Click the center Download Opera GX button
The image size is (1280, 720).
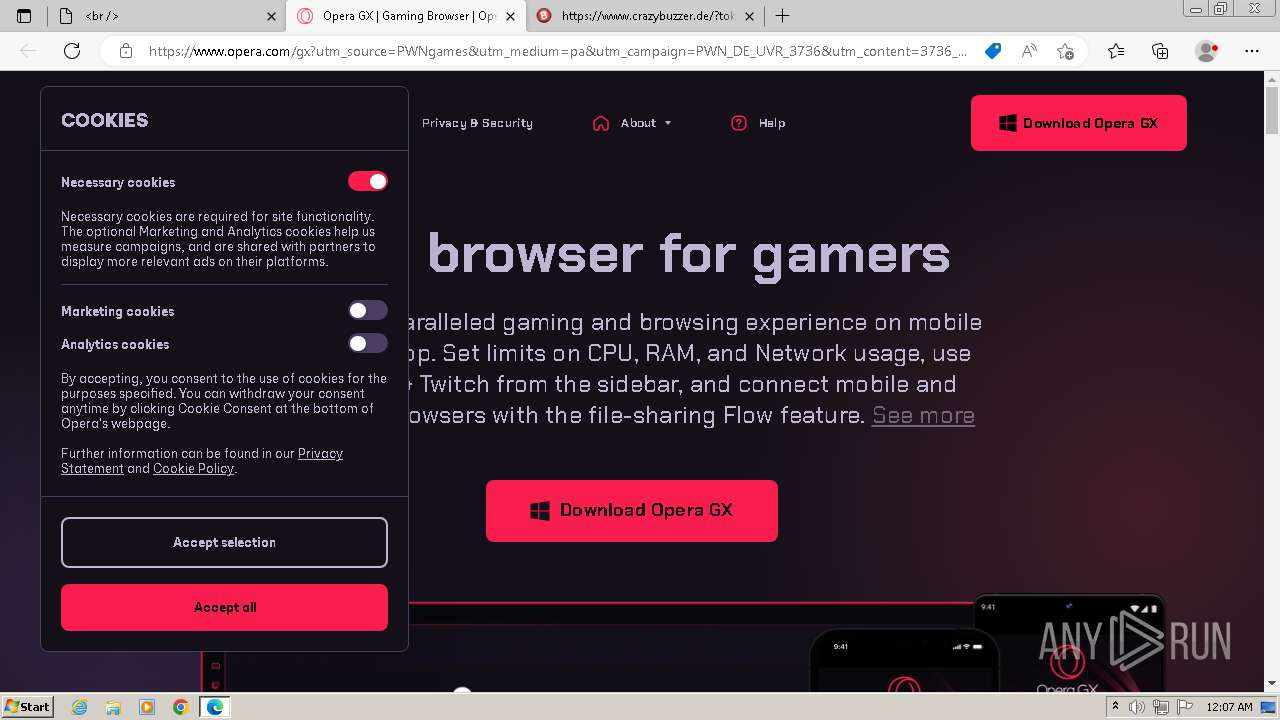click(x=632, y=510)
